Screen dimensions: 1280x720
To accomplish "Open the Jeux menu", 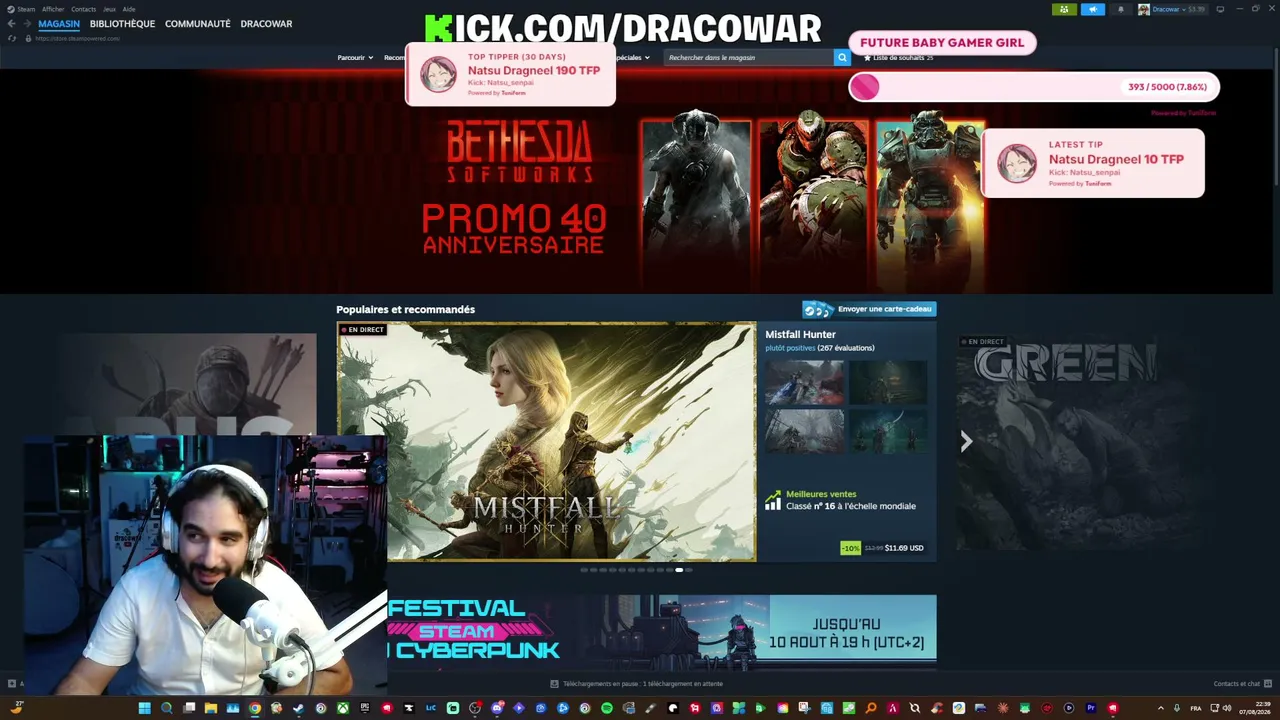I will click(109, 9).
